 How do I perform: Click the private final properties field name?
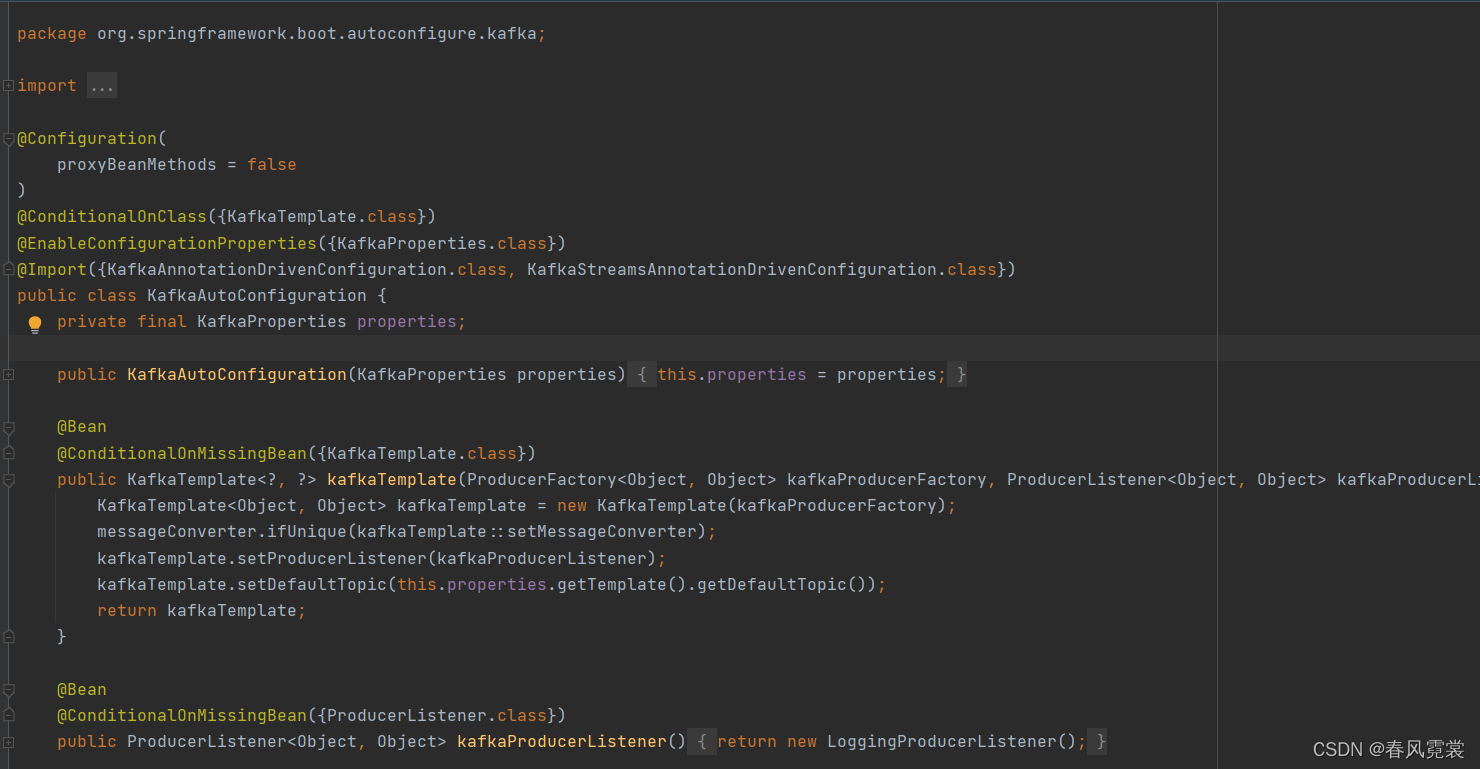[407, 321]
